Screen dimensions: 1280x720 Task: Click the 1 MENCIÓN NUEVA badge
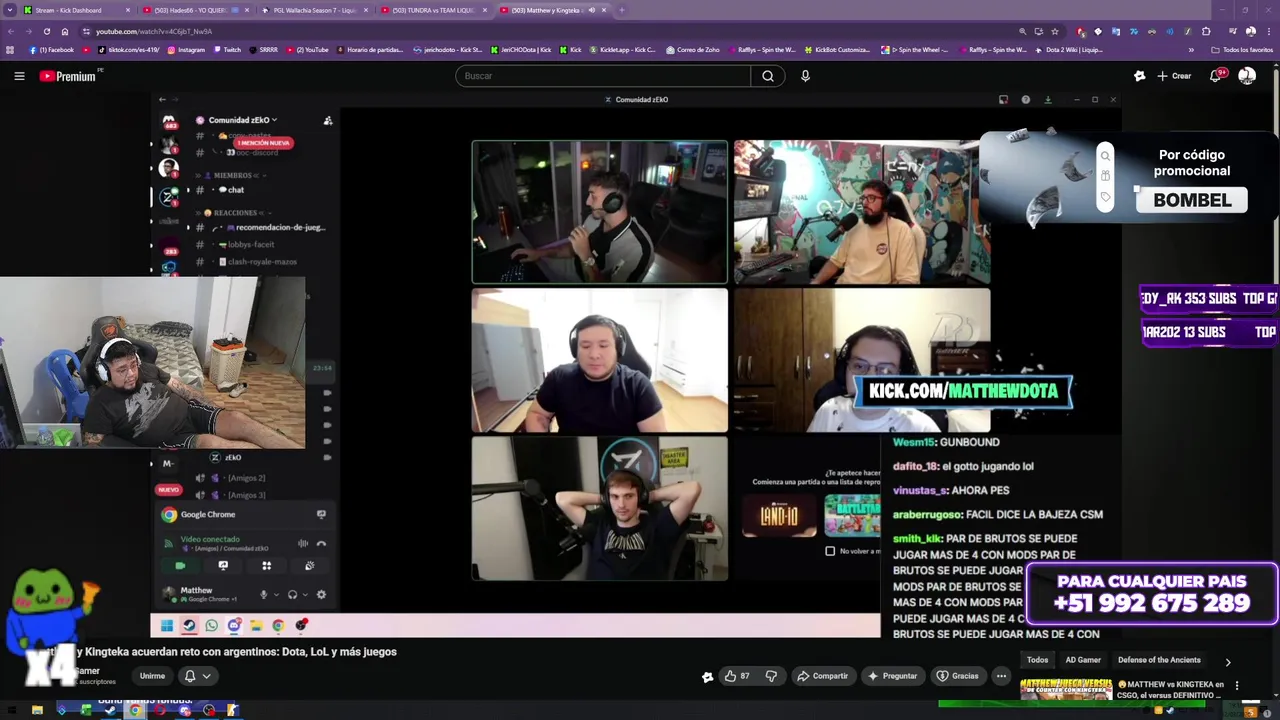263,143
